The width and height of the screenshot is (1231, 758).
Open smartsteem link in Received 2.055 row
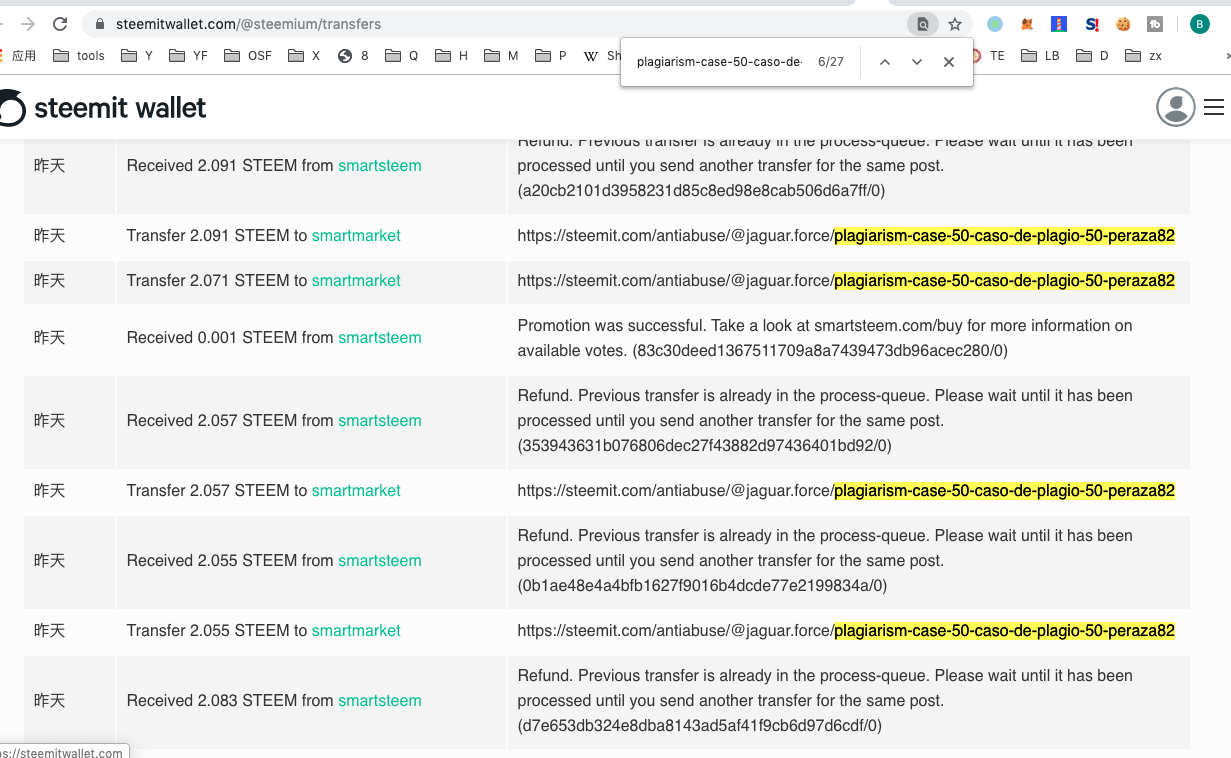[x=380, y=560]
